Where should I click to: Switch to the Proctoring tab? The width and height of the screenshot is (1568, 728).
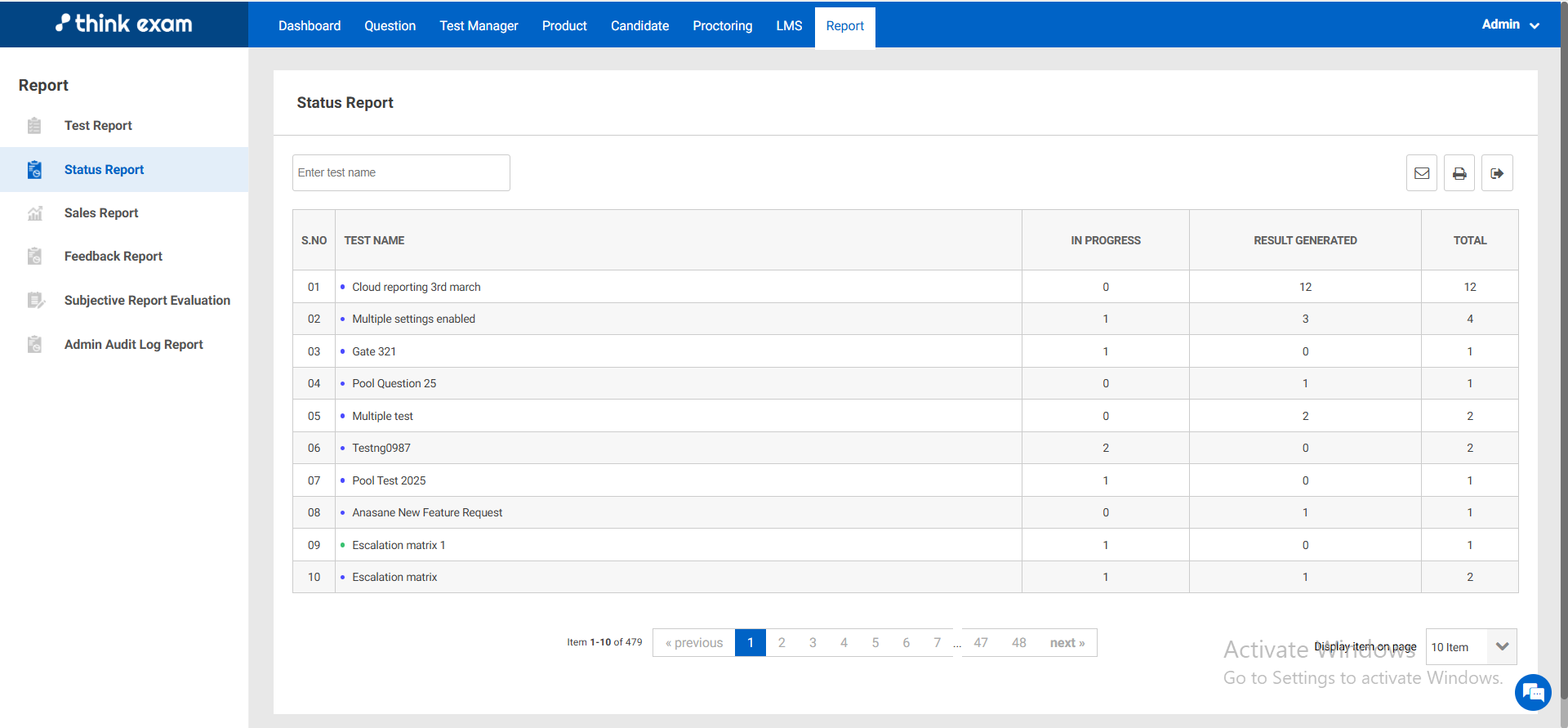(x=722, y=26)
